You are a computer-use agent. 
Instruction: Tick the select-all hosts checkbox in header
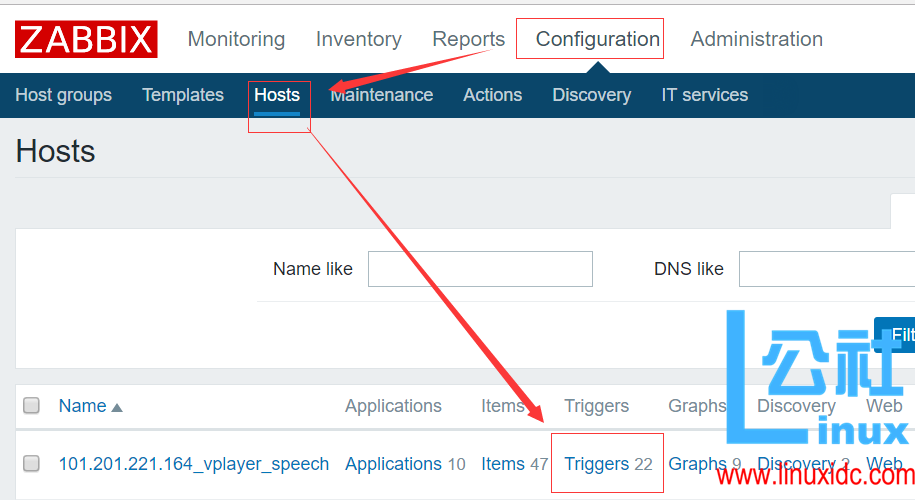[x=32, y=405]
